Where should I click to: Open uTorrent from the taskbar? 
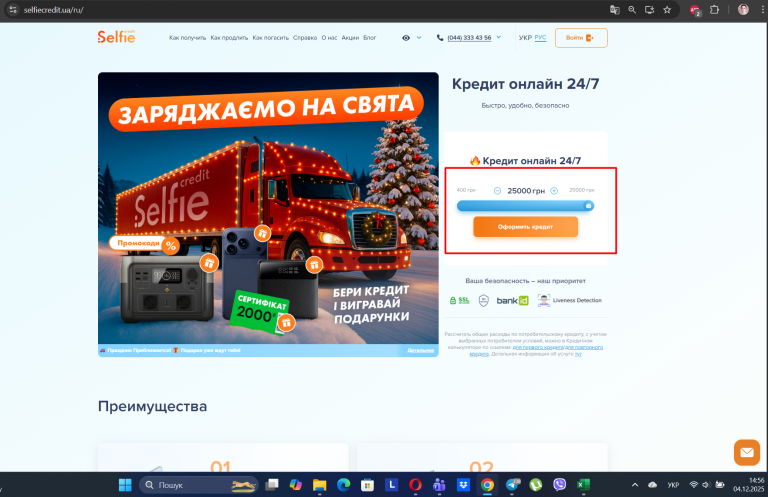coord(536,485)
